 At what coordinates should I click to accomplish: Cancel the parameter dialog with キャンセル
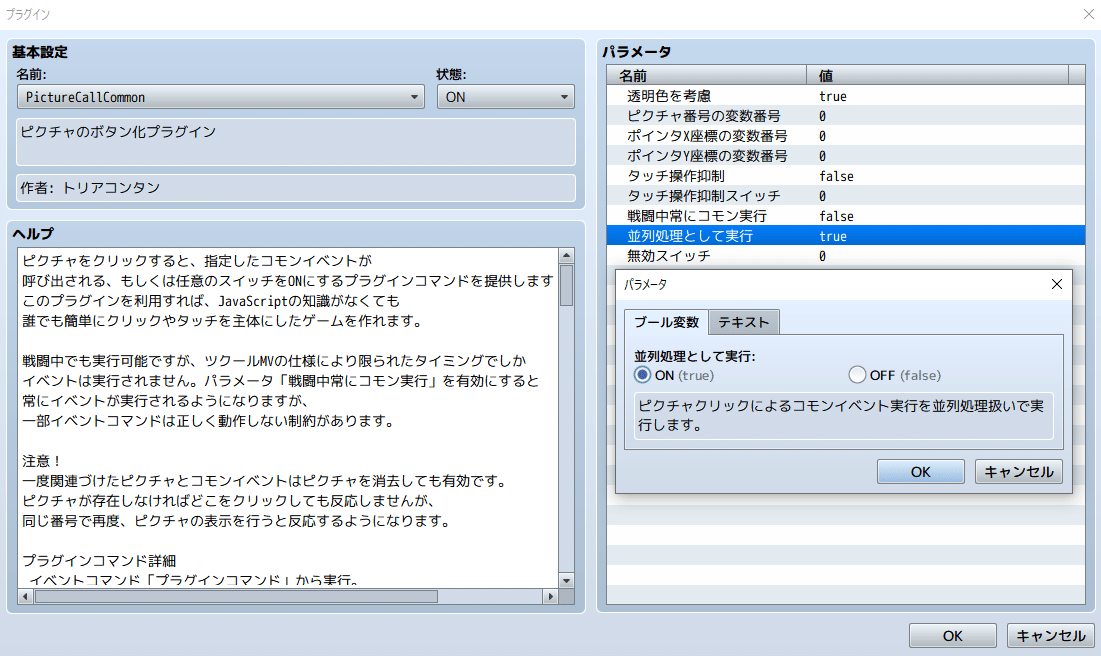[1017, 471]
